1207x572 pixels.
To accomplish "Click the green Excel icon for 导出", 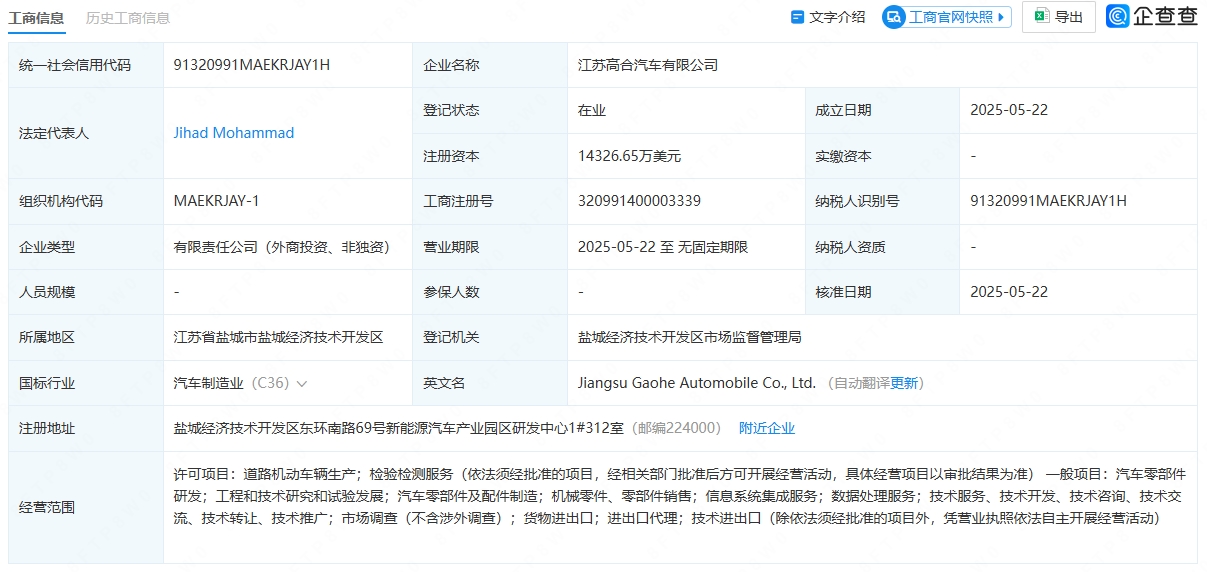I will [x=1041, y=16].
